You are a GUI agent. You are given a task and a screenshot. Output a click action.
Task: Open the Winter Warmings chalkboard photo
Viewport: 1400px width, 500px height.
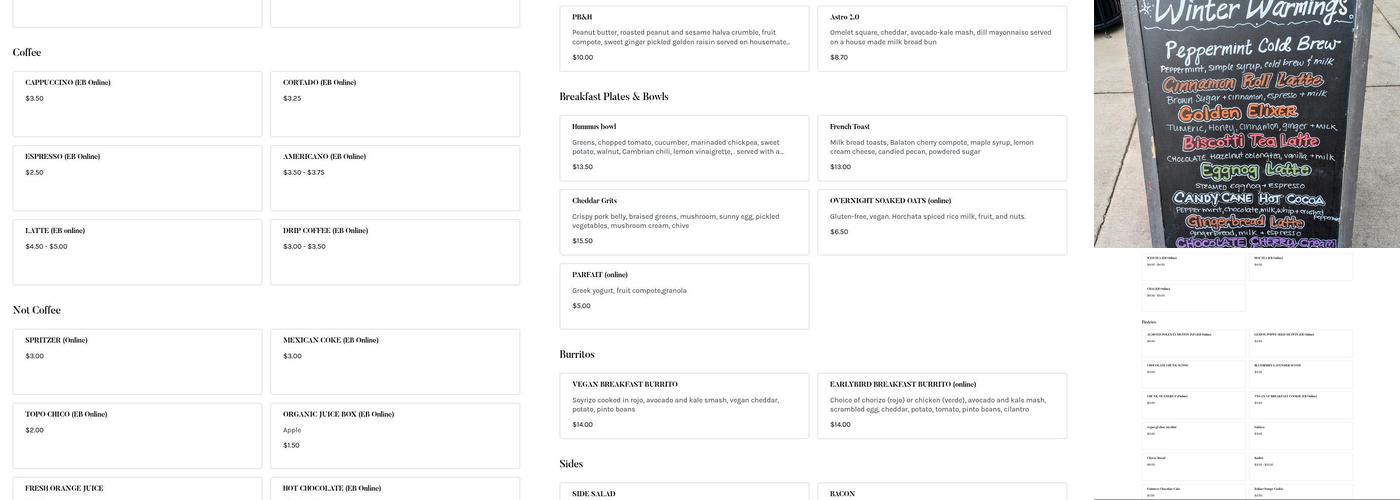(1232, 124)
